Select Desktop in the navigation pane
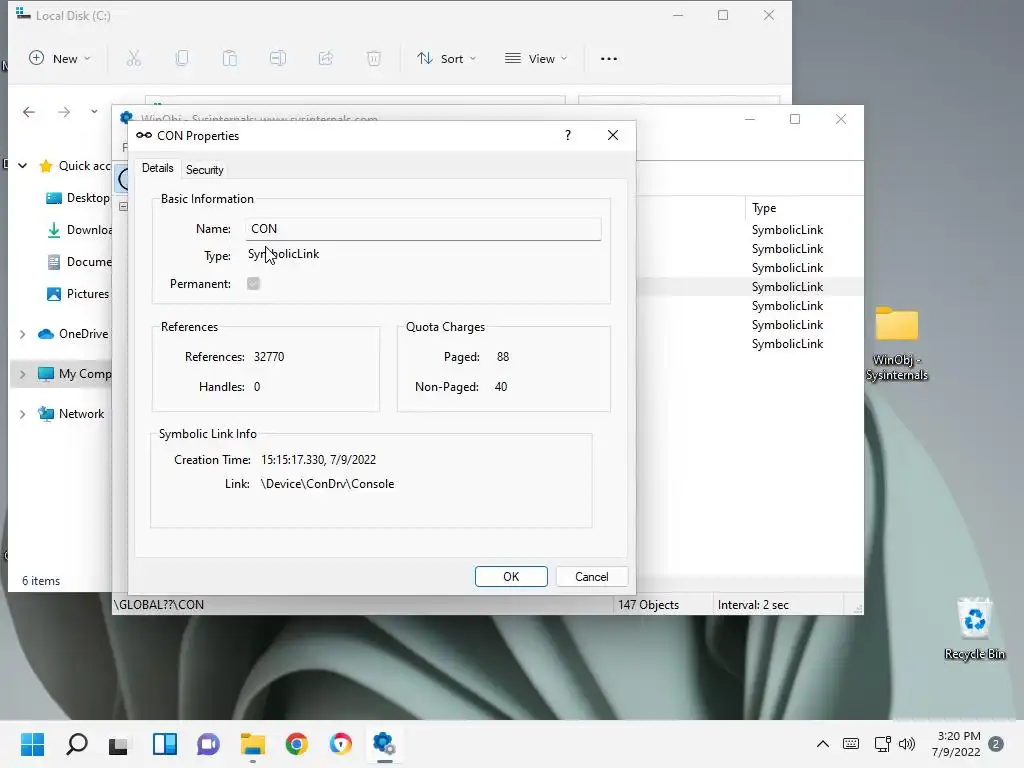1024x768 pixels. tap(78, 198)
